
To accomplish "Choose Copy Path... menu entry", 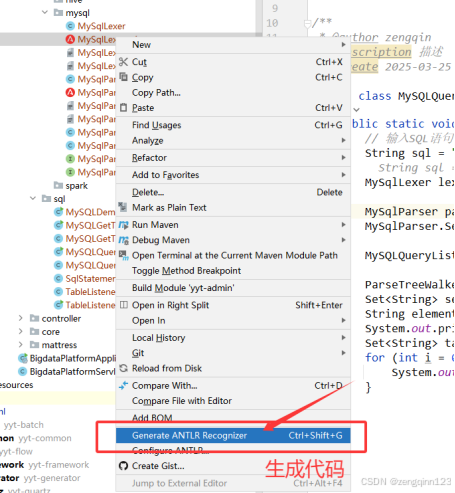I will click(233, 92).
